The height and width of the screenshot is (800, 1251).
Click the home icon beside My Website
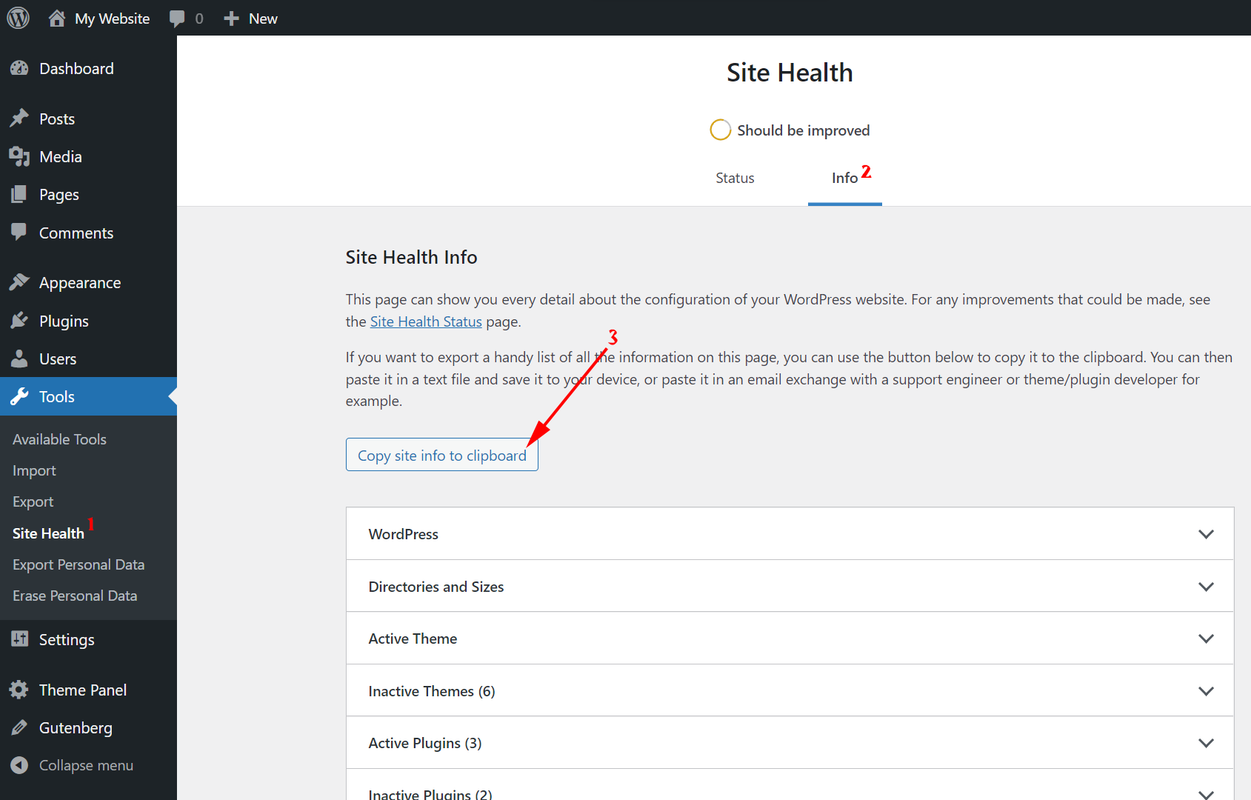[x=57, y=18]
